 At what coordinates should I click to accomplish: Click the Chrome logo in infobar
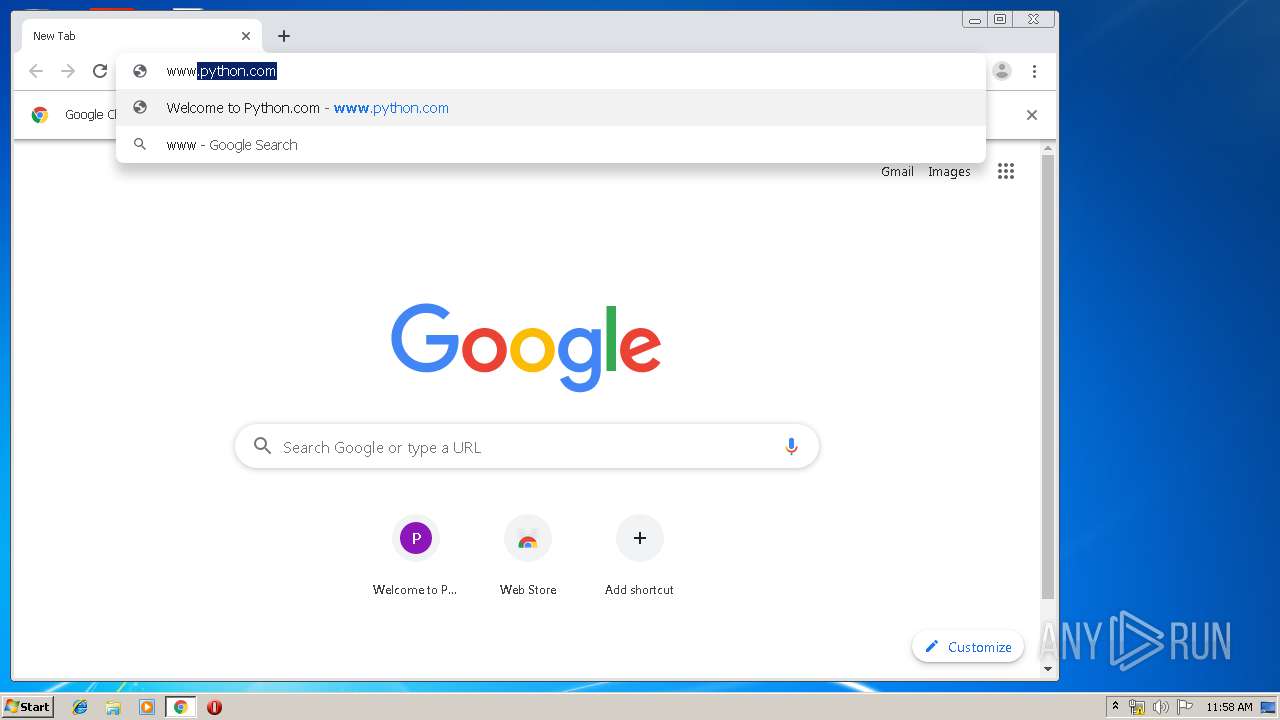coord(40,115)
